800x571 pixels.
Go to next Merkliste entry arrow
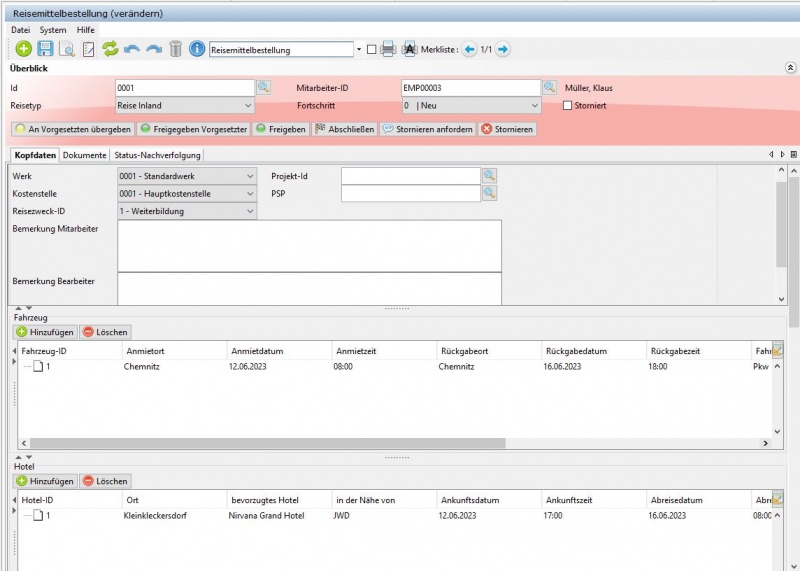tap(503, 49)
